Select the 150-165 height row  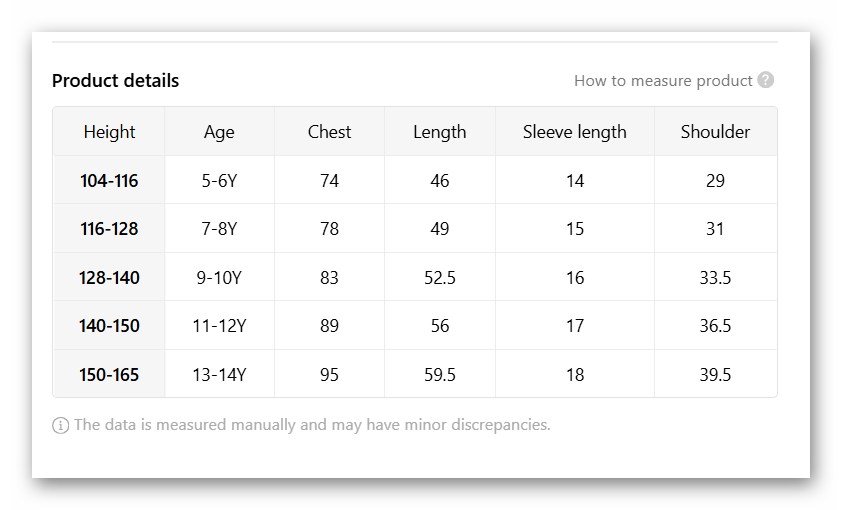109,375
